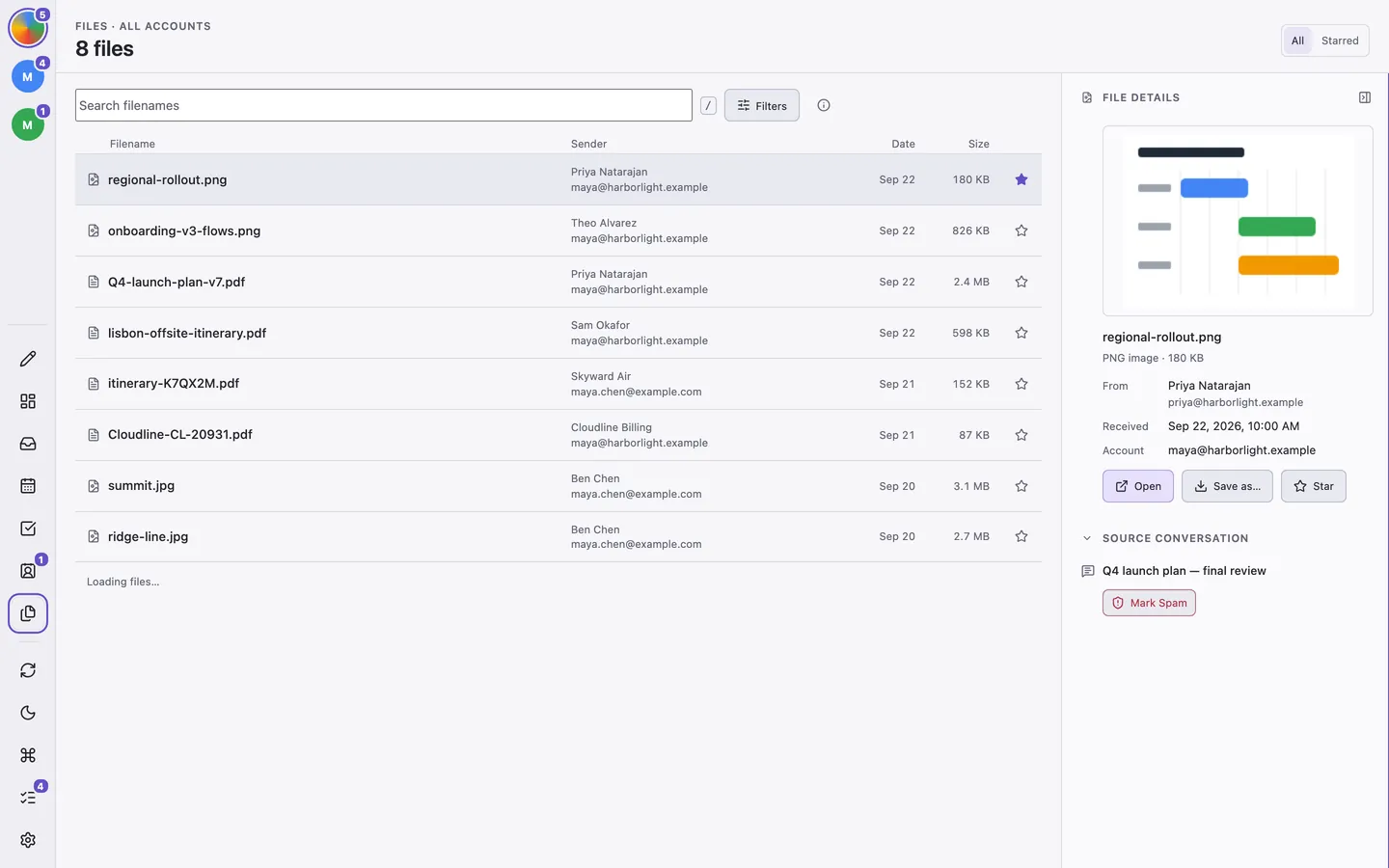Screen dimensions: 1389x868
Task: Star the Cloudline-CL-20931.pdf row
Action: pos(1021,435)
